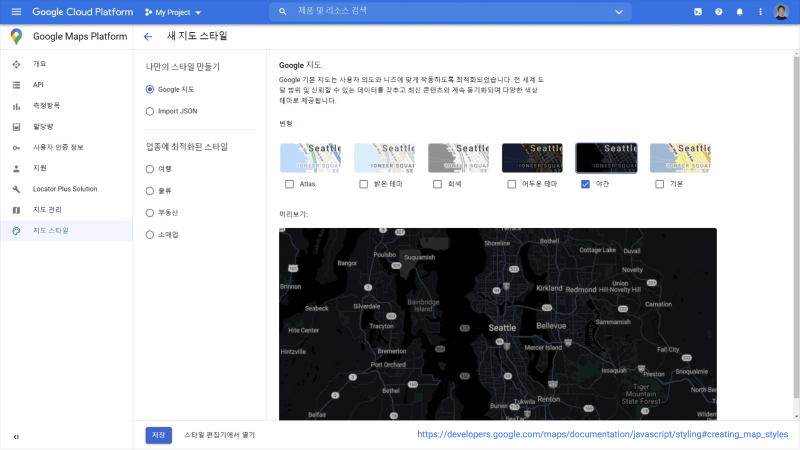This screenshot has width=800, height=450.
Task: Click the project selector hexagon icon
Action: 148,12
